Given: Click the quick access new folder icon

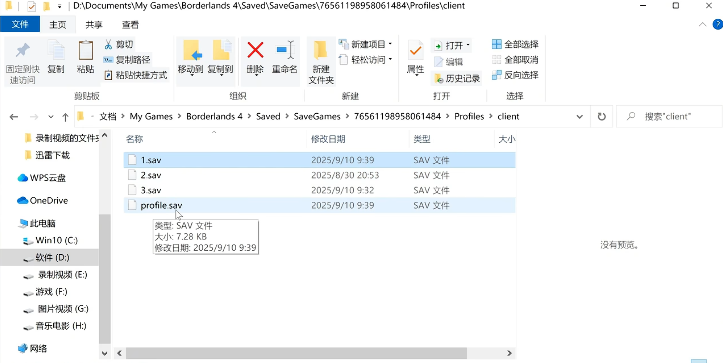Looking at the screenshot, I should [46, 6].
